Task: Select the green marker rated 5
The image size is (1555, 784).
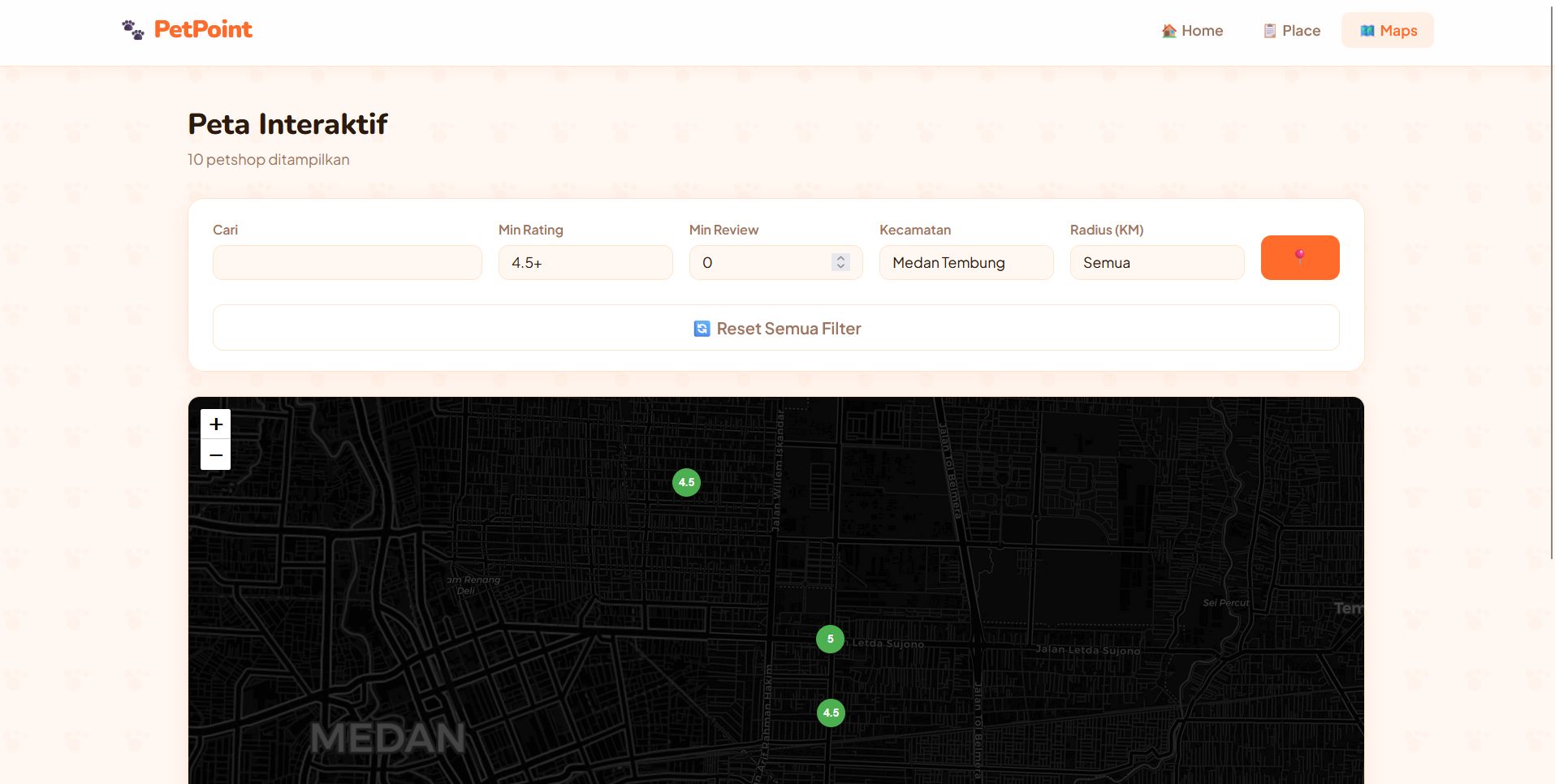Action: click(830, 639)
